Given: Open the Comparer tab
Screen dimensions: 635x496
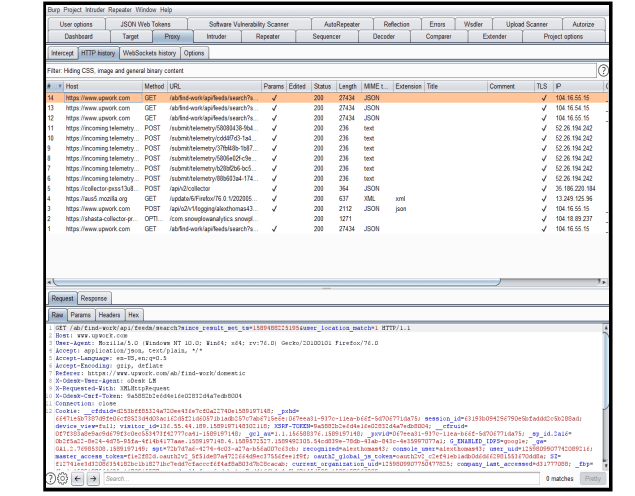Looking at the screenshot, I should click(x=439, y=36).
